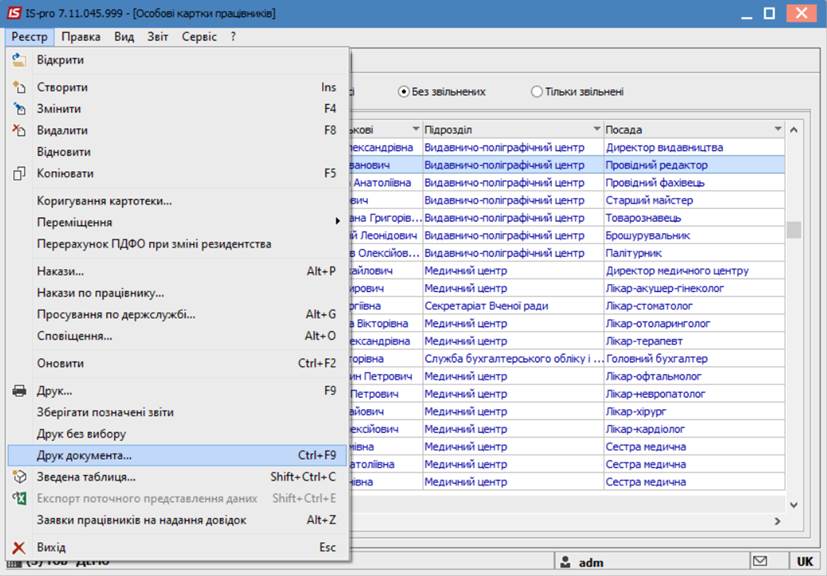Viewport: 827px width, 576px height.
Task: Click the Видалити delete icon
Action: pos(19,130)
